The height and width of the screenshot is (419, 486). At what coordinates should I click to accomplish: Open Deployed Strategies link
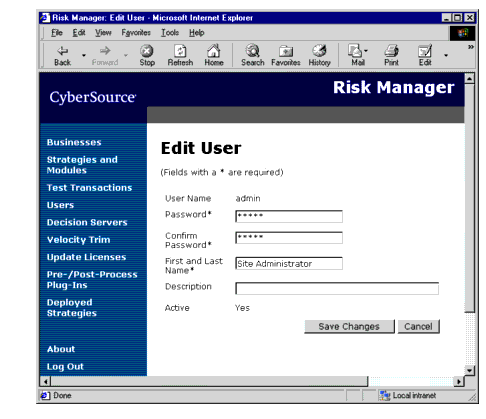pos(72,308)
